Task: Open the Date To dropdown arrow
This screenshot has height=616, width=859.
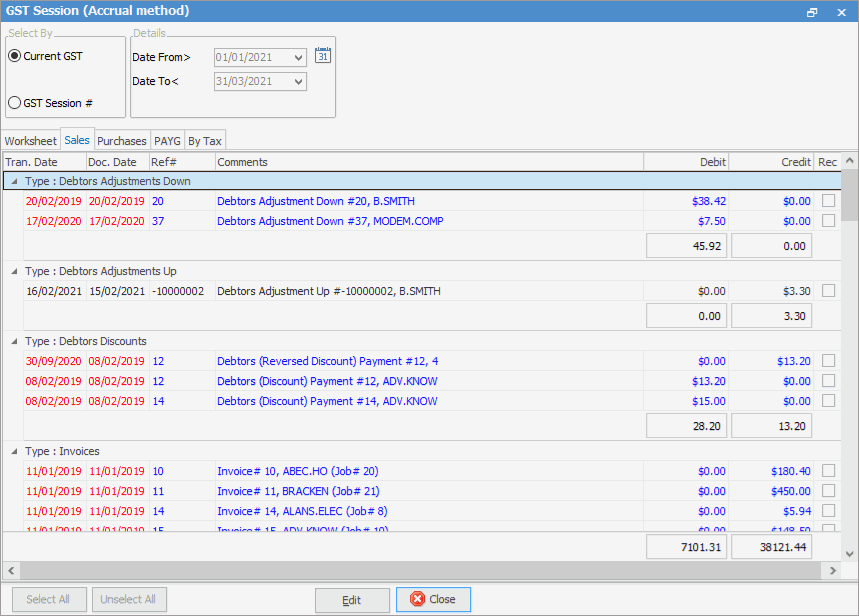Action: click(297, 81)
